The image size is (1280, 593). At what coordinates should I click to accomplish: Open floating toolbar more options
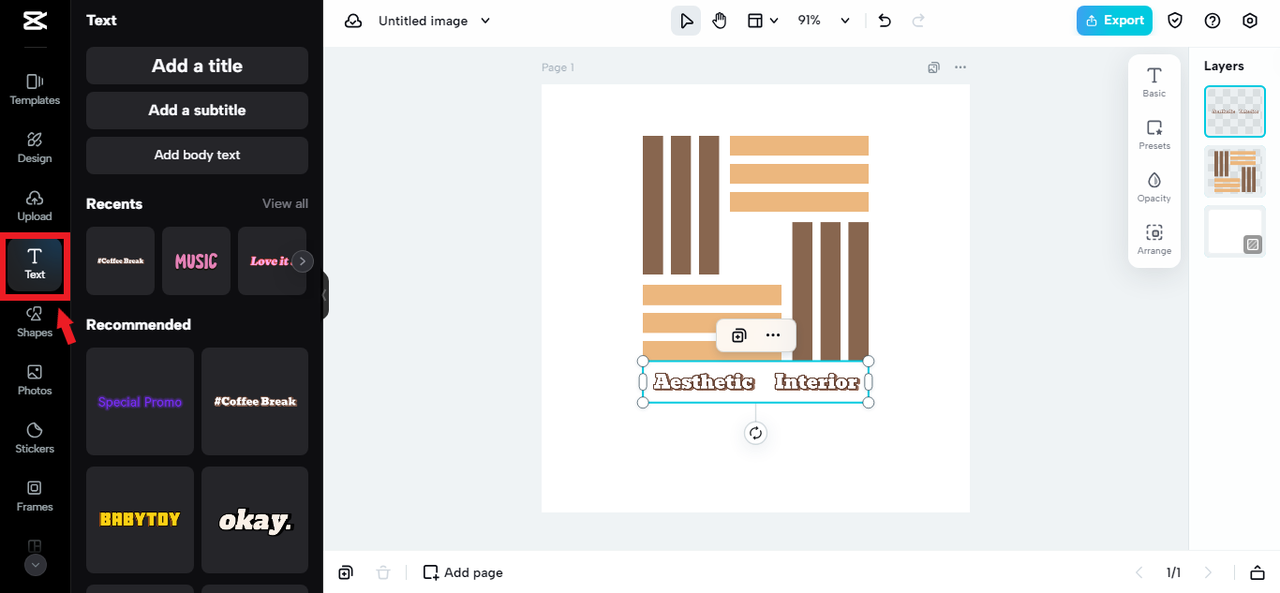pos(773,336)
